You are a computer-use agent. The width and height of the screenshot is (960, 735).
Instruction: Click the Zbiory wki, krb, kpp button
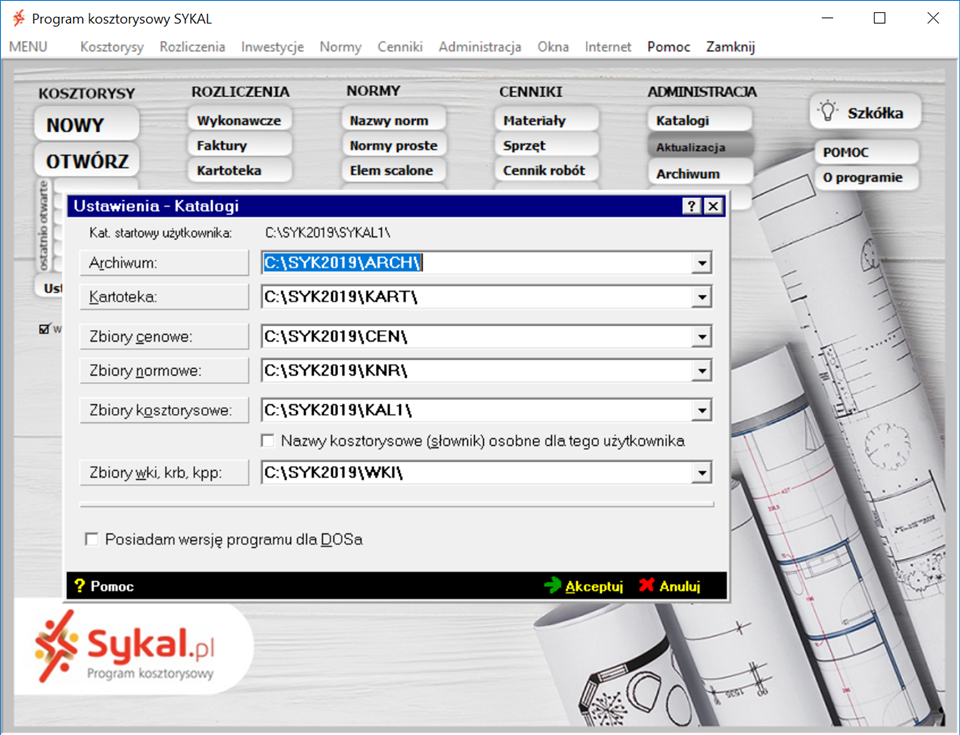(x=164, y=472)
